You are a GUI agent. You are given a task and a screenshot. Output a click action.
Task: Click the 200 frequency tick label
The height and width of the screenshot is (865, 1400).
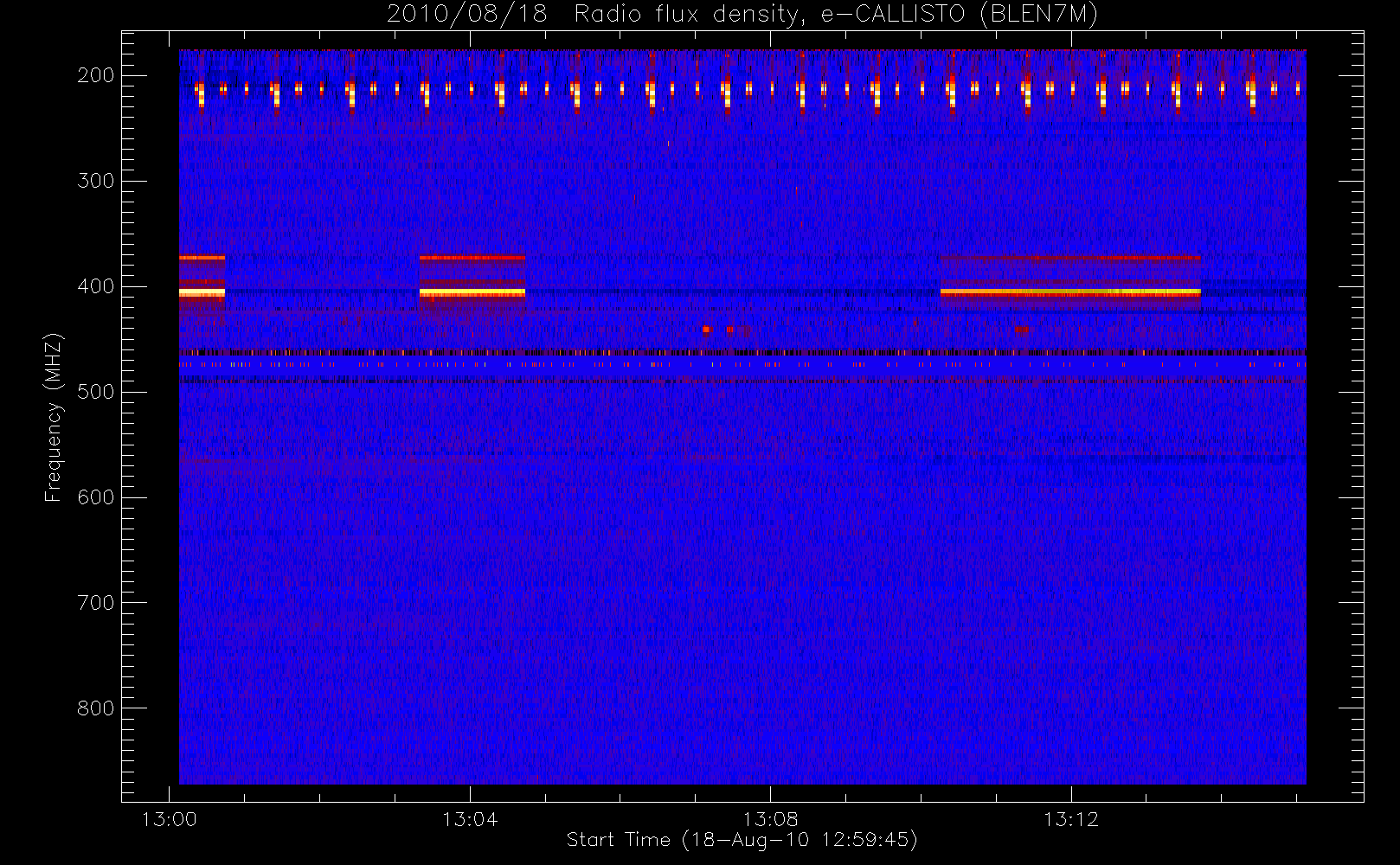[x=95, y=75]
